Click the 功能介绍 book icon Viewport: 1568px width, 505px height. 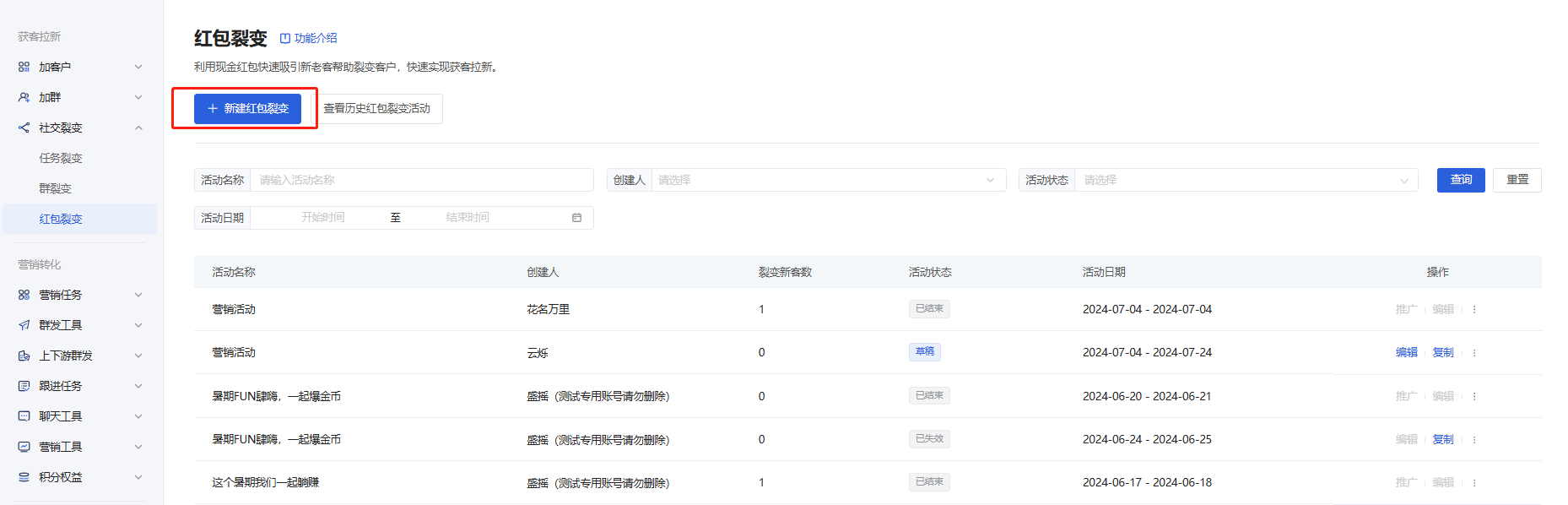click(x=285, y=38)
